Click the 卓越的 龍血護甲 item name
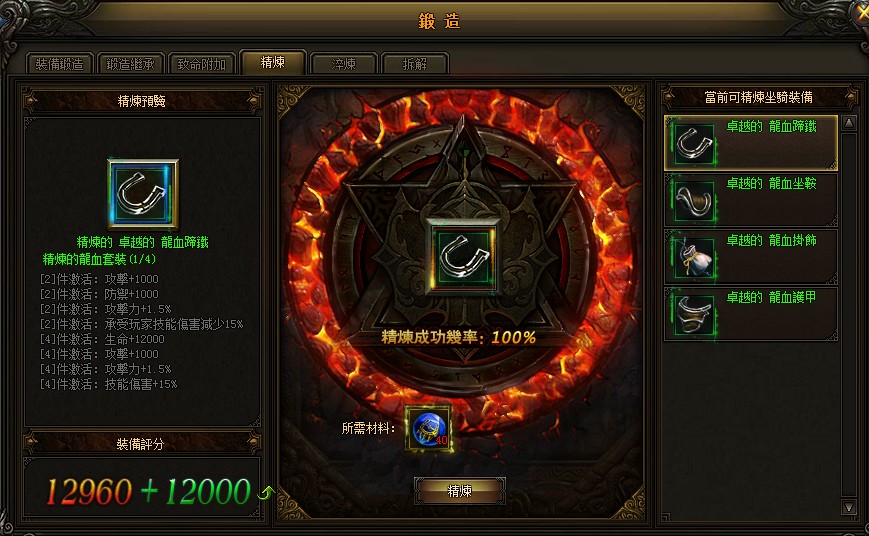Image resolution: width=869 pixels, height=536 pixels. pos(771,298)
